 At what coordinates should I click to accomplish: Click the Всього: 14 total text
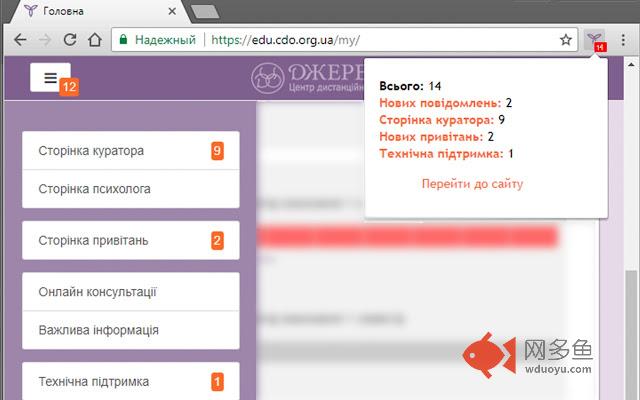tap(410, 86)
